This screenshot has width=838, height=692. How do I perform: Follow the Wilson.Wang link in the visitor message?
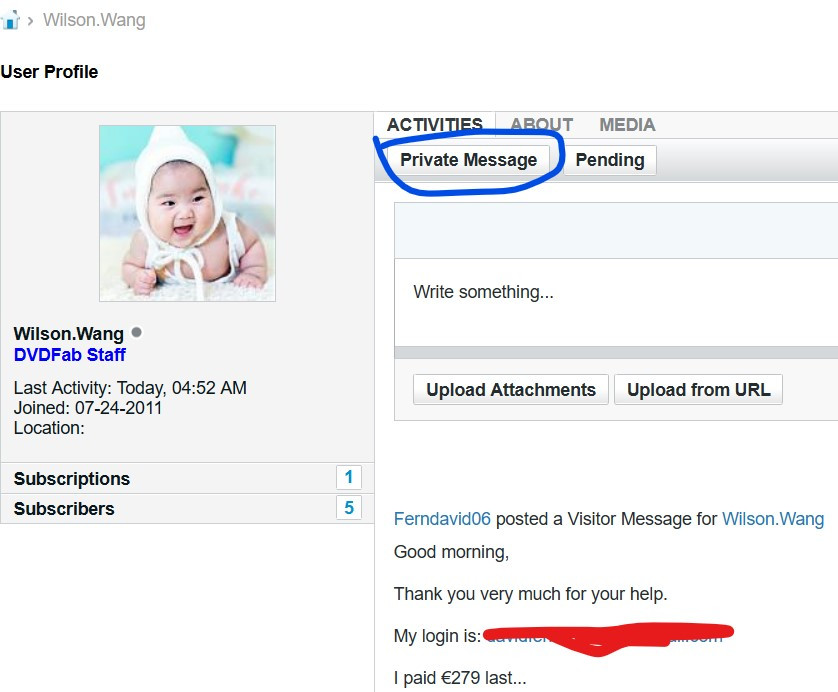point(772,519)
